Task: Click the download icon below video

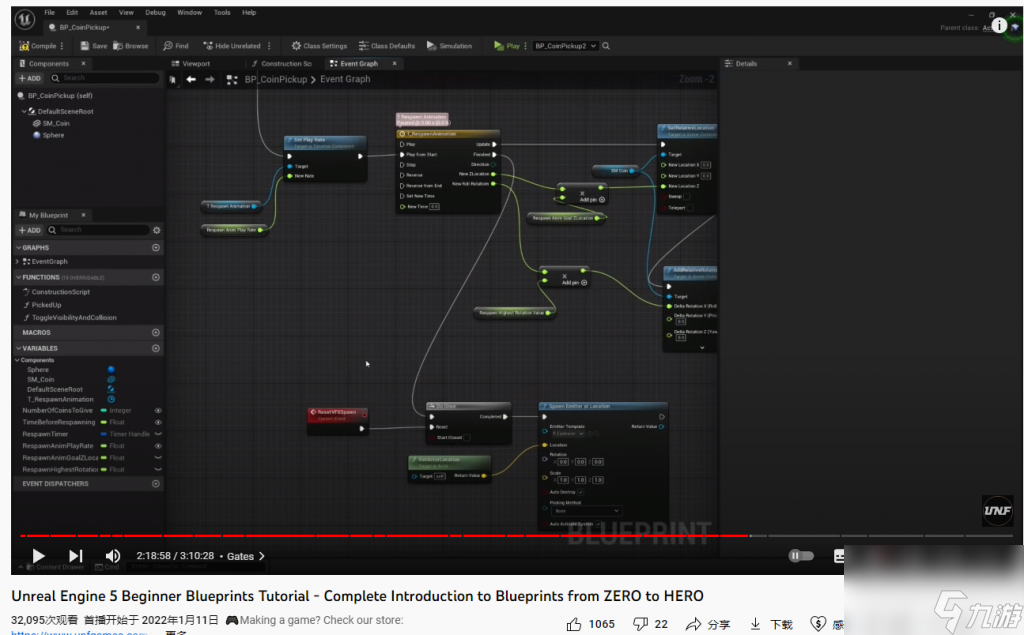Action: click(755, 625)
